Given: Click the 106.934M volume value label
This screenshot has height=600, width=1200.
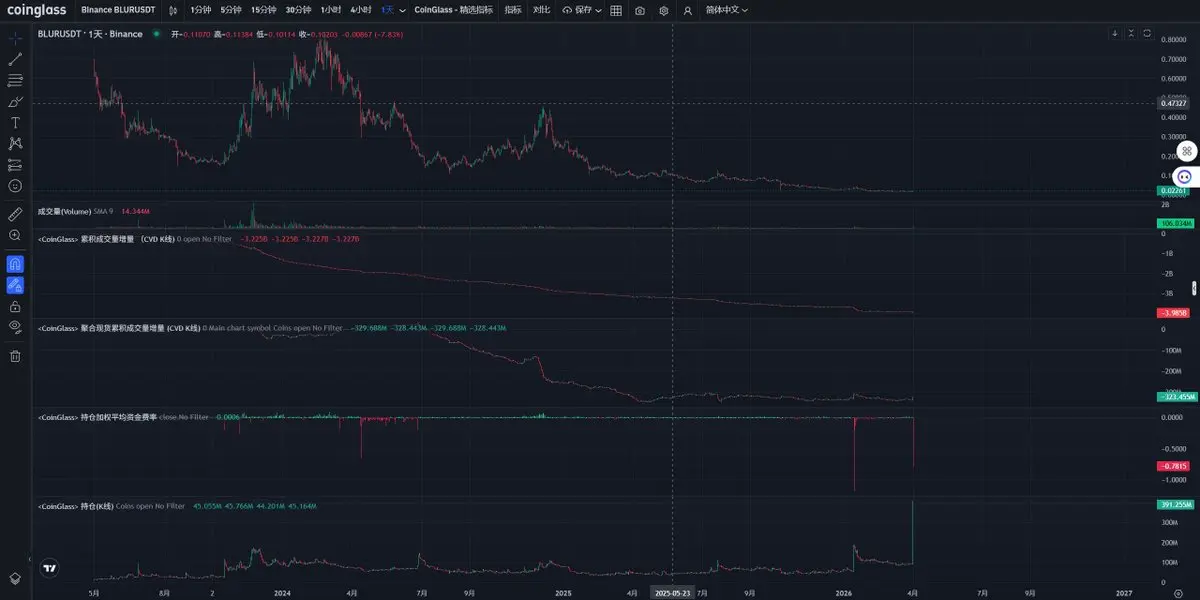Looking at the screenshot, I should point(1175,223).
